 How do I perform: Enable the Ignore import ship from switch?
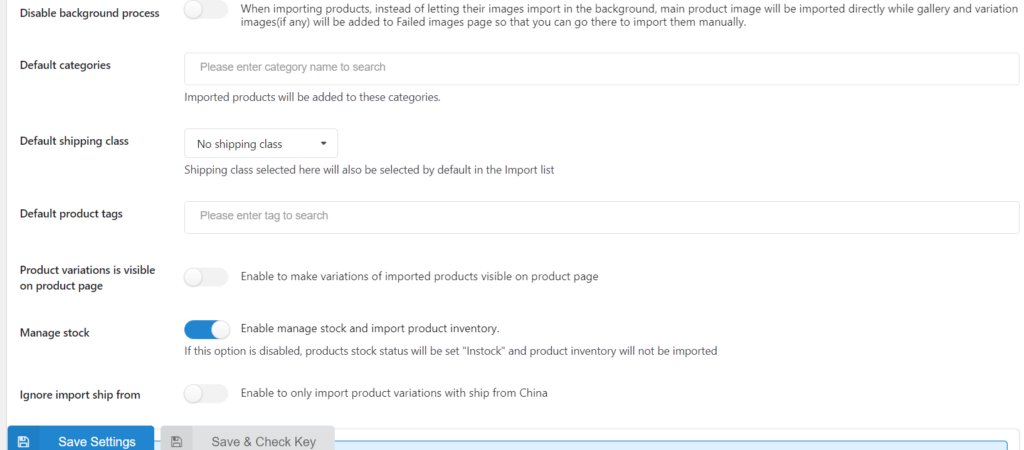click(206, 394)
